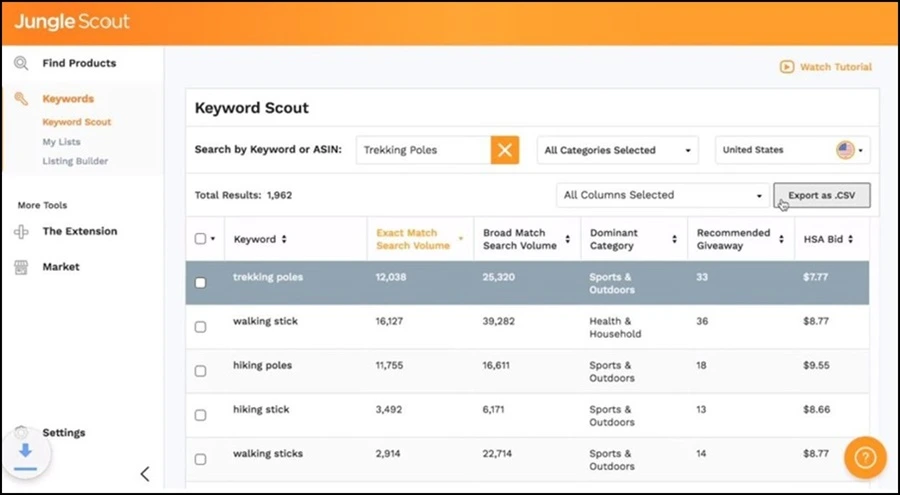900x495 pixels.
Task: Open Settings in sidebar
Action: pyautogui.click(x=64, y=433)
